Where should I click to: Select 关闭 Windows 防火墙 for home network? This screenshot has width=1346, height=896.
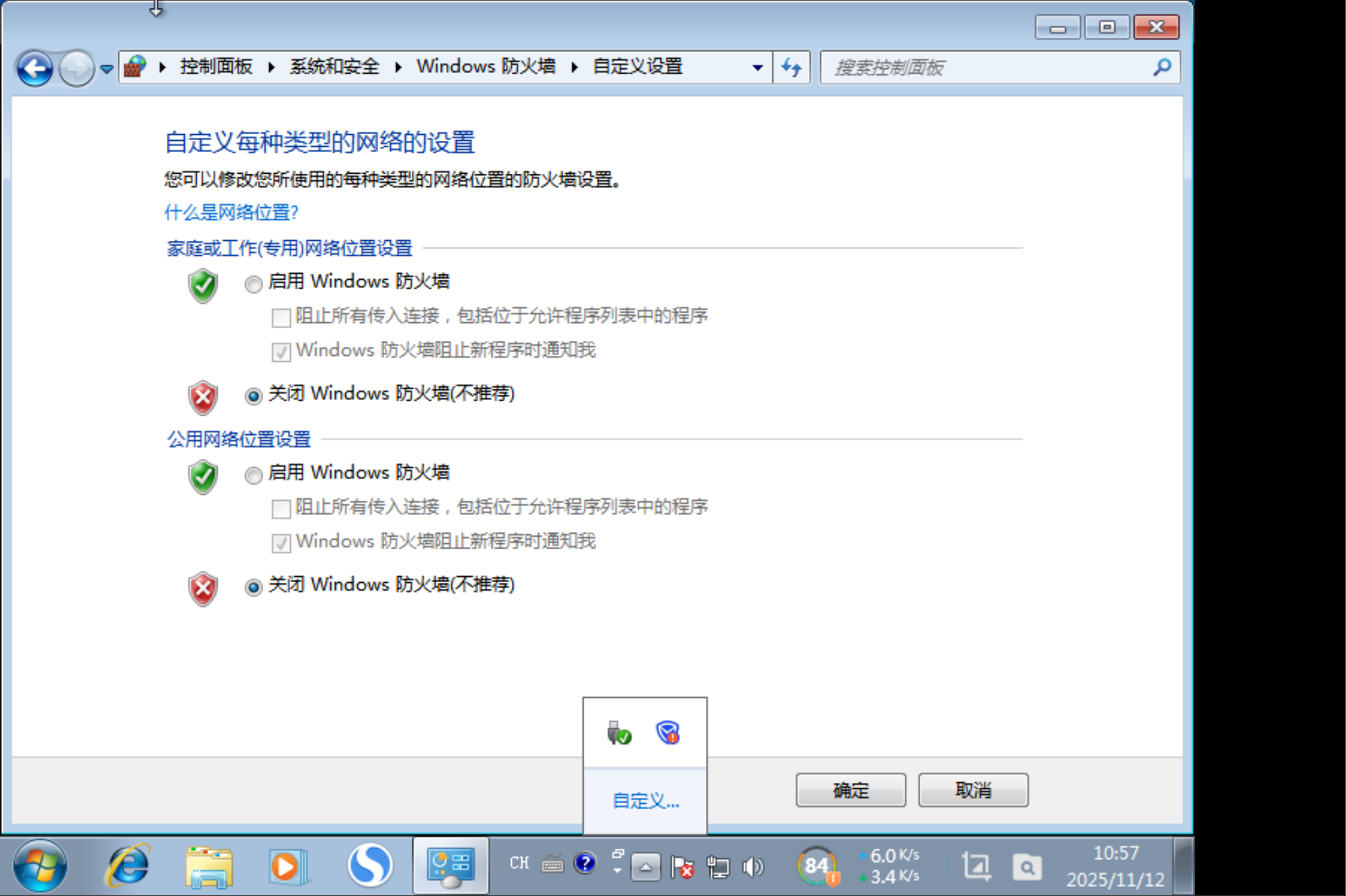(x=253, y=395)
